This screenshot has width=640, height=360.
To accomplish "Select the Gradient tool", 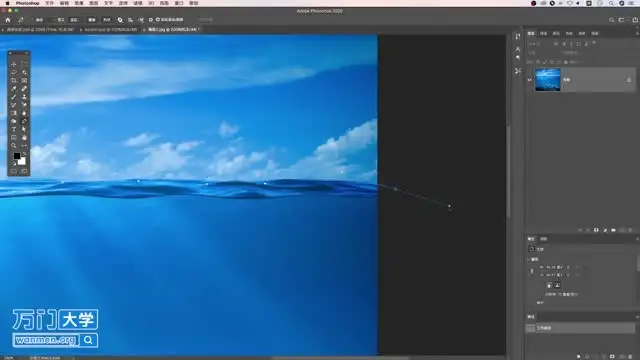I will pos(13,113).
